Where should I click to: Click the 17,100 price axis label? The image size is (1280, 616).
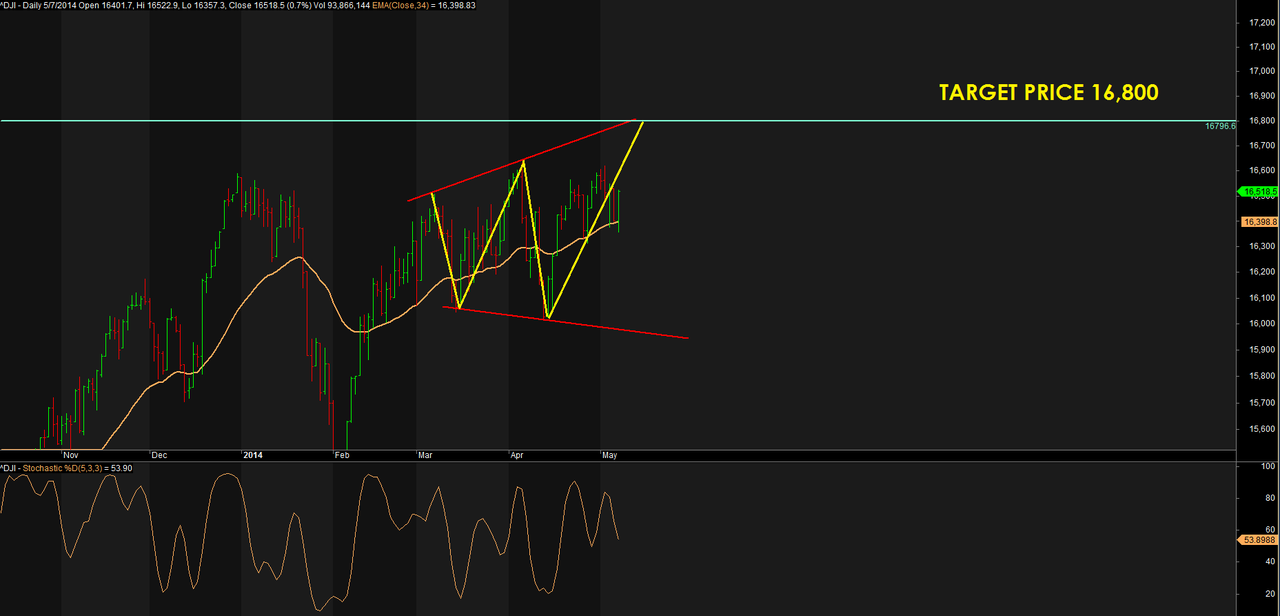[1262, 45]
